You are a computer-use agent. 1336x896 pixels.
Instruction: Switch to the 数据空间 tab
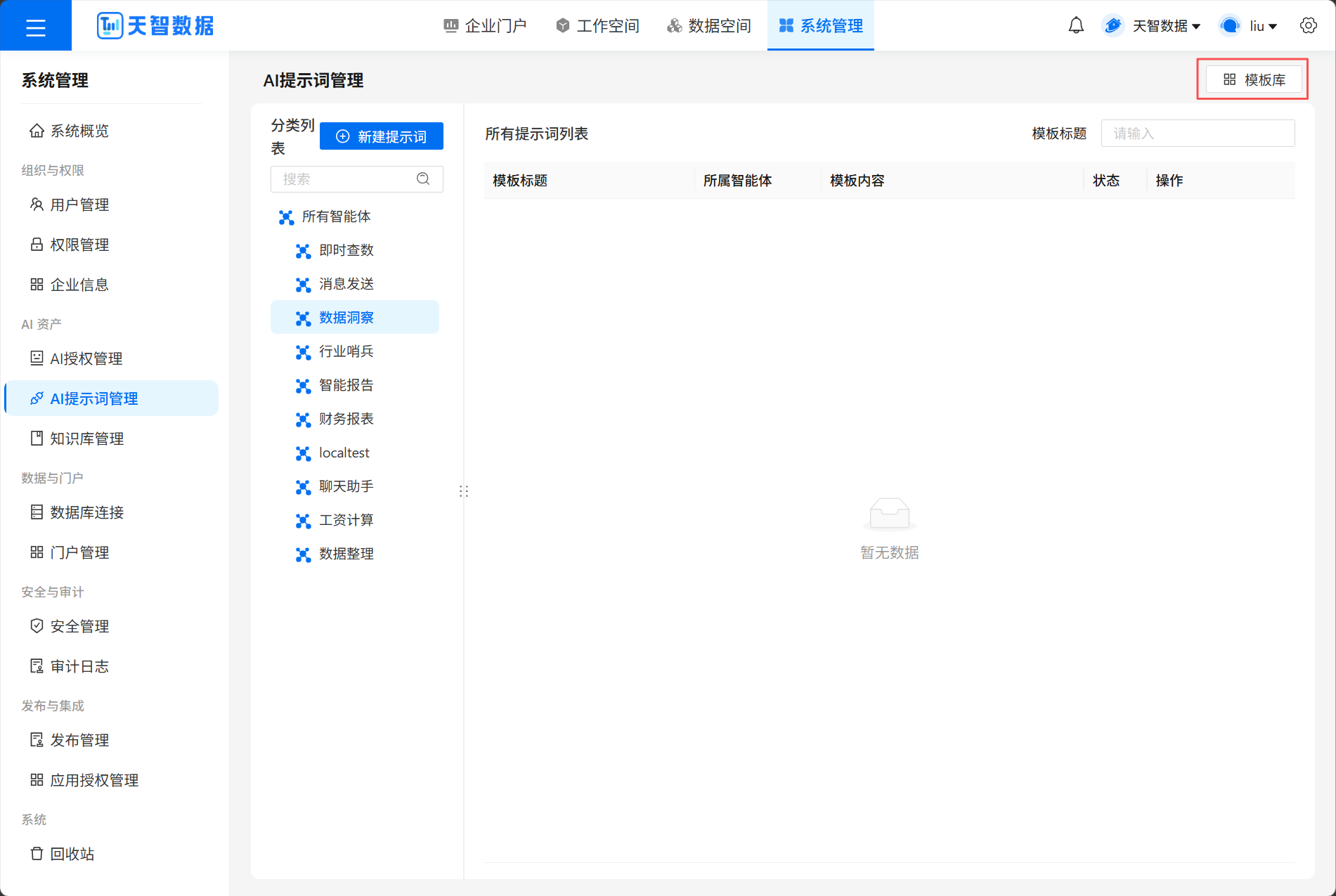coord(709,26)
